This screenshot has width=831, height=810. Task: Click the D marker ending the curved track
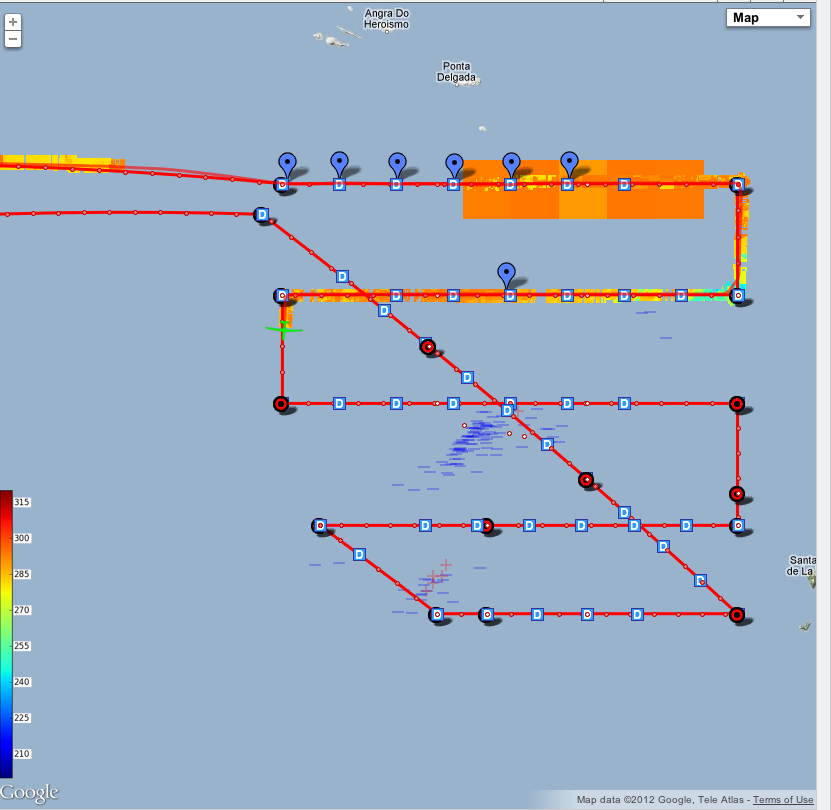coord(262,214)
